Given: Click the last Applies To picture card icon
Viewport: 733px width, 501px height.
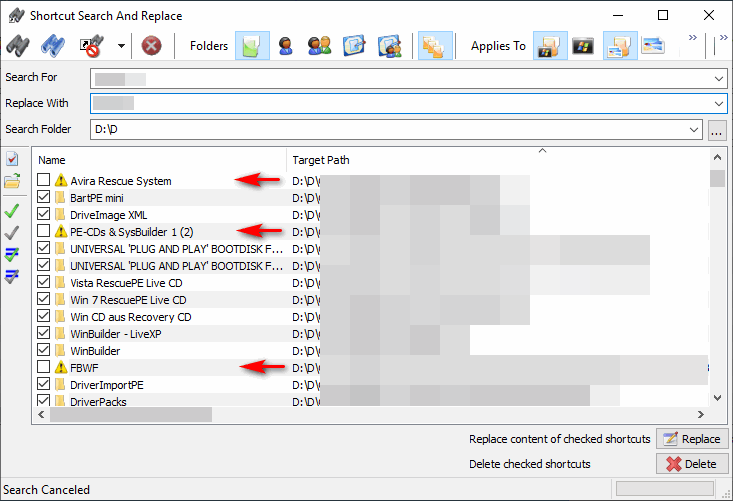Looking at the screenshot, I should click(653, 46).
